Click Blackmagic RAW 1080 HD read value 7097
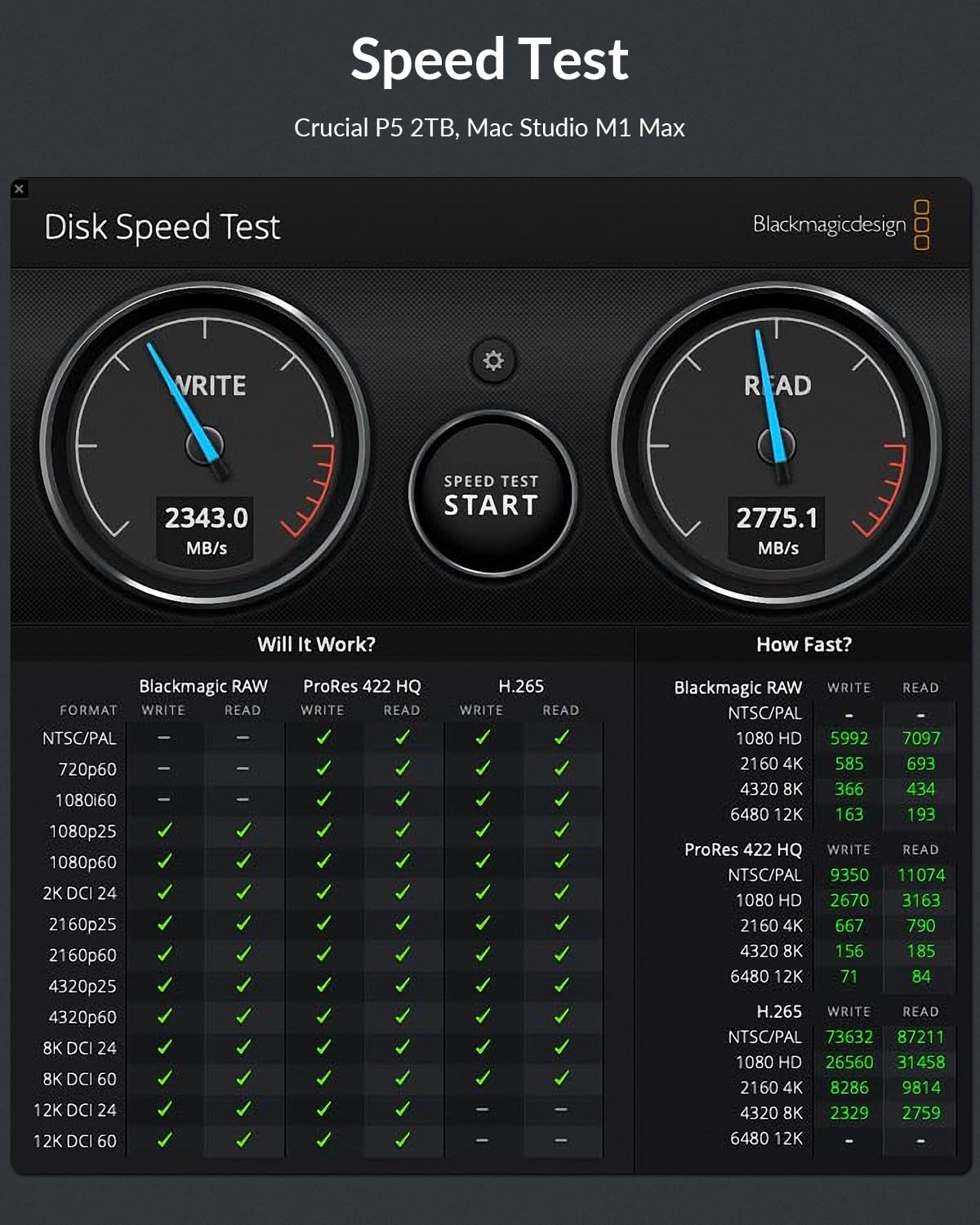Viewport: 980px width, 1225px height. point(921,738)
